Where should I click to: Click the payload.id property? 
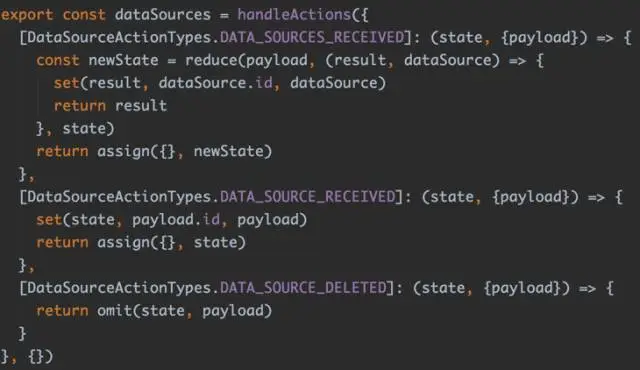click(x=176, y=220)
